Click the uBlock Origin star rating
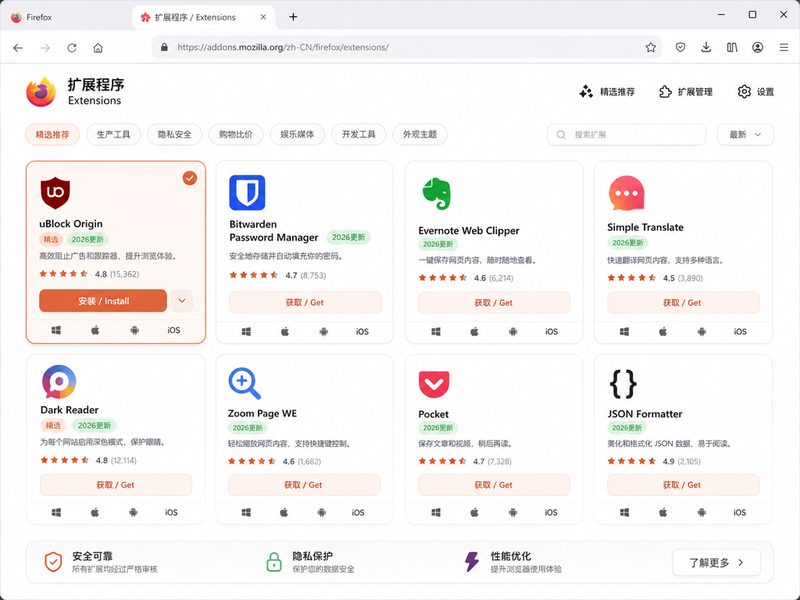Image resolution: width=800 pixels, height=600 pixels. click(x=63, y=274)
